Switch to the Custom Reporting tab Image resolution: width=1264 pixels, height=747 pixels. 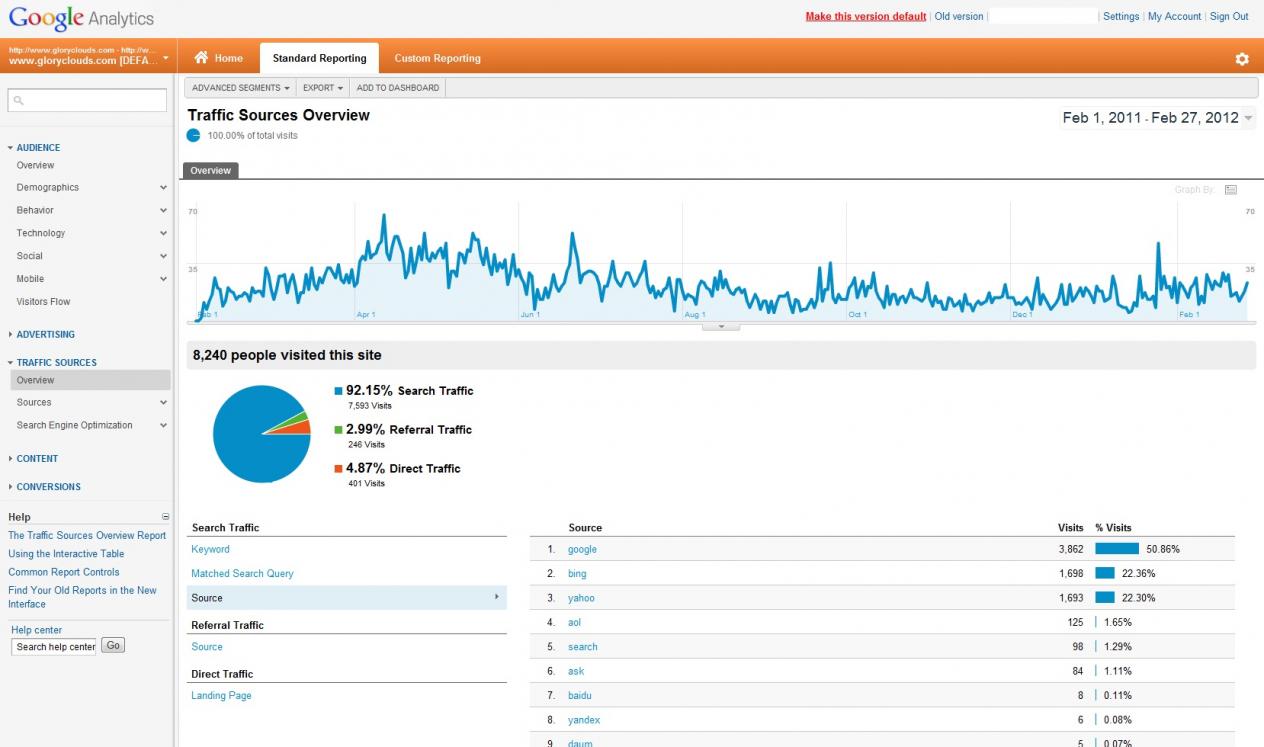click(x=437, y=58)
